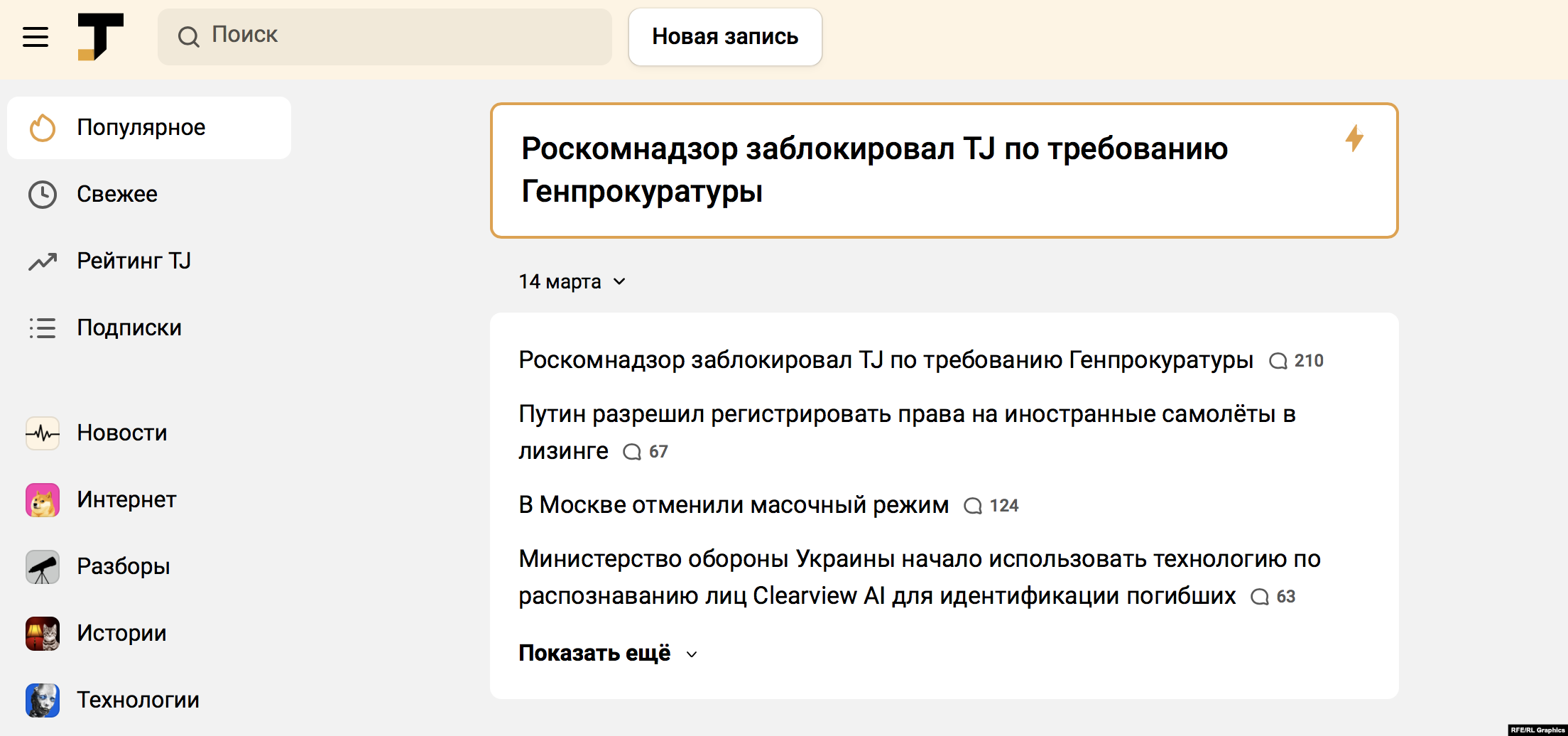This screenshot has height=736, width=1568.
Task: Open the Clearview AI Ukraine article
Action: (919, 559)
